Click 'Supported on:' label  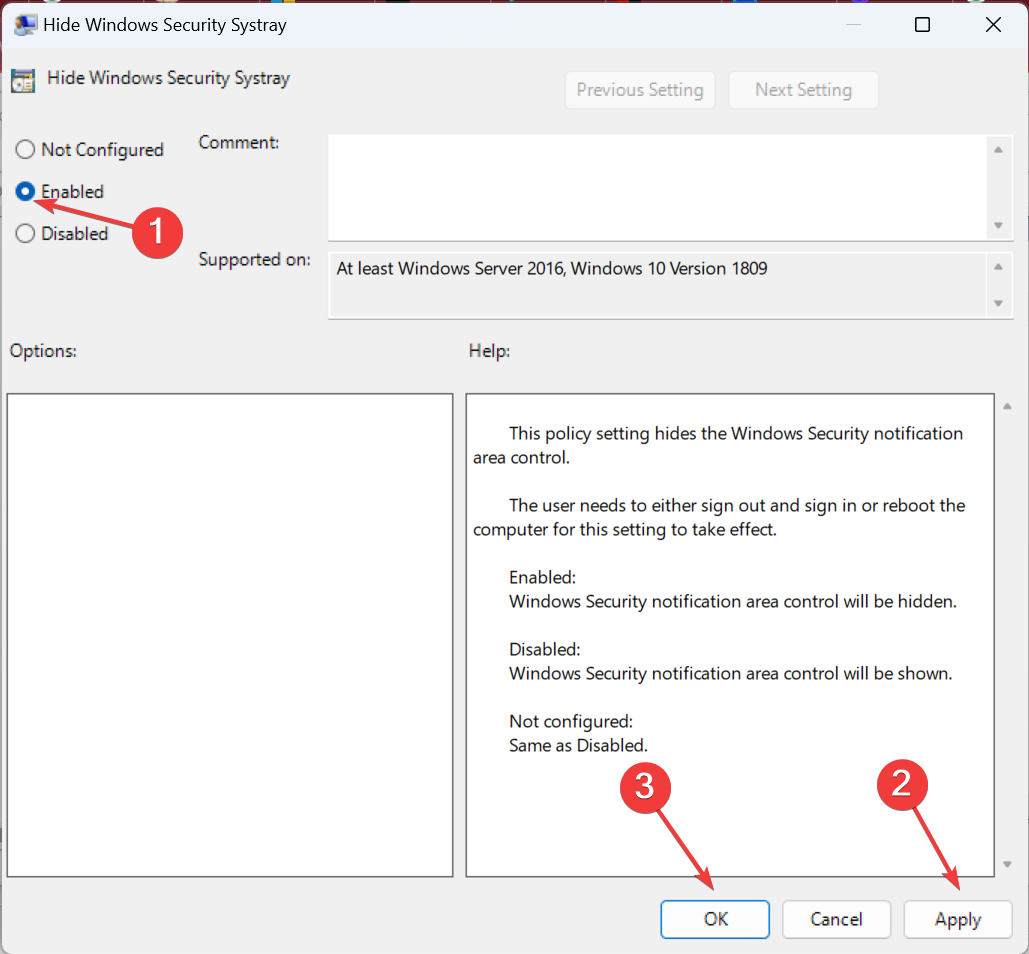tap(255, 260)
